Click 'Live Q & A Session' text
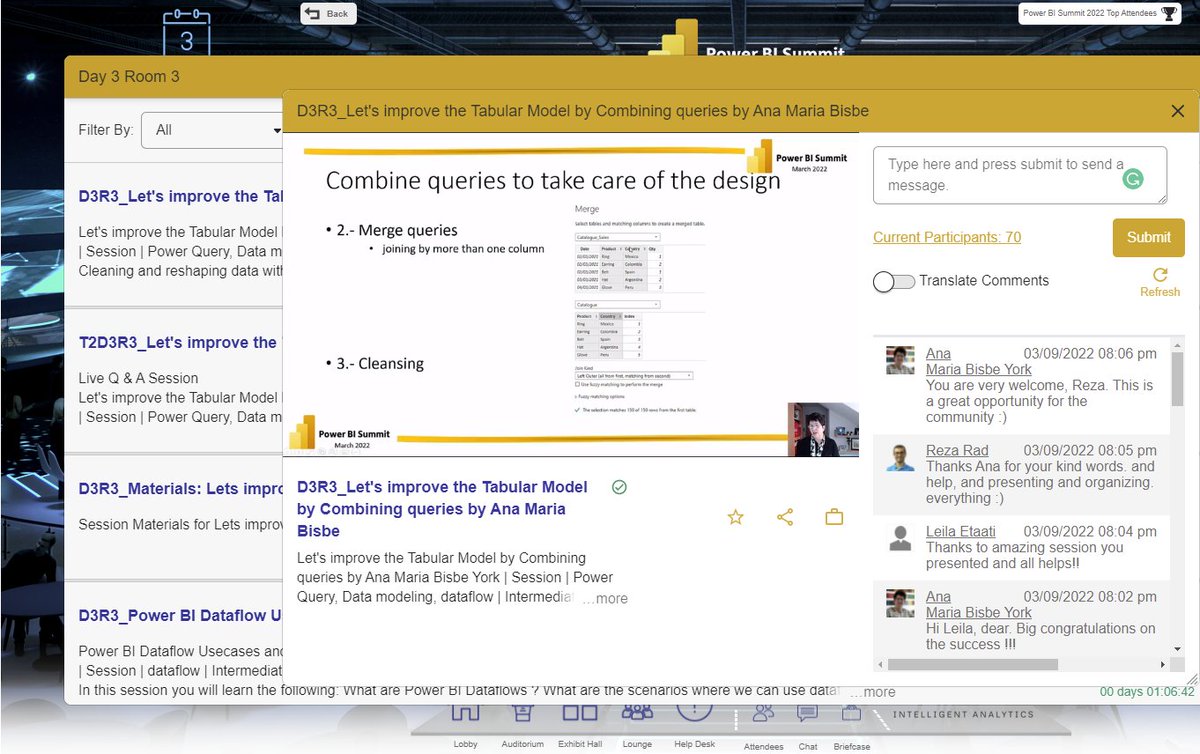This screenshot has height=754, width=1200. [x=138, y=378]
